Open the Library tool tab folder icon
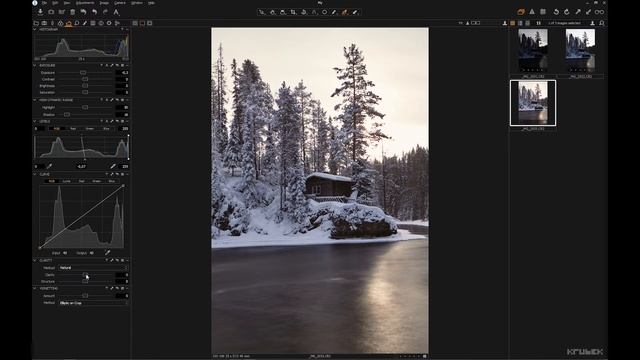Screen dimensions: 640x360 (x=36, y=23)
